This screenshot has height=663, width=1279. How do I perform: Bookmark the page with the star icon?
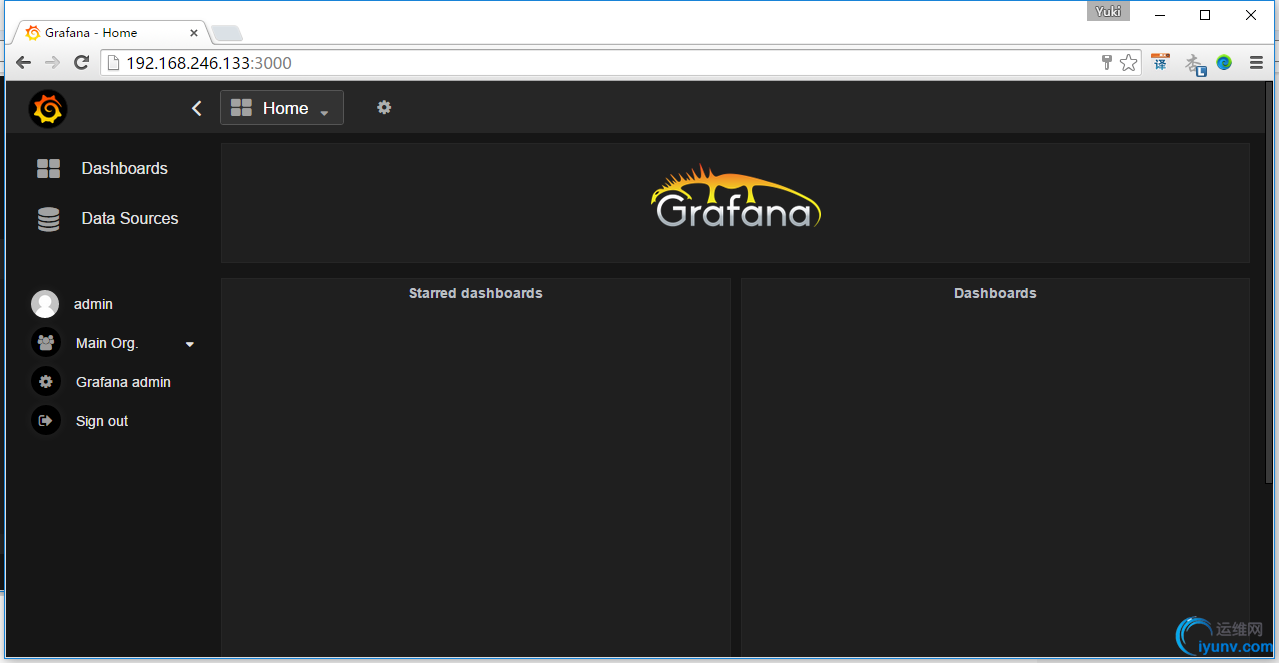[1129, 63]
